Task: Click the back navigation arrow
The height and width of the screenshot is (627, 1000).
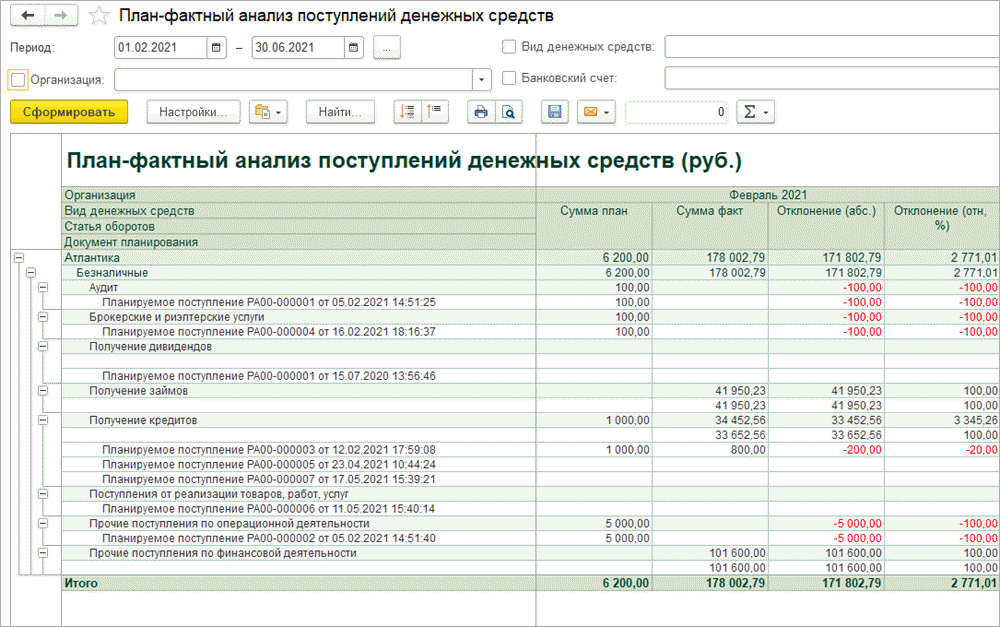Action: pos(27,16)
